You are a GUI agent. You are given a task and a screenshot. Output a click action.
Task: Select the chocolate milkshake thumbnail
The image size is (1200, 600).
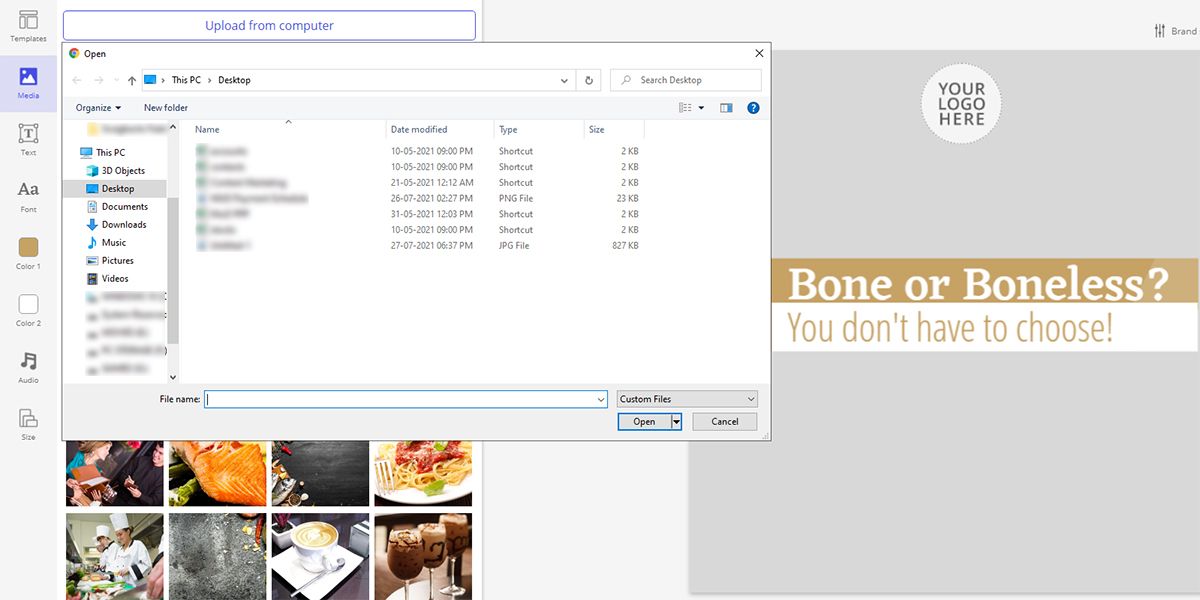423,556
